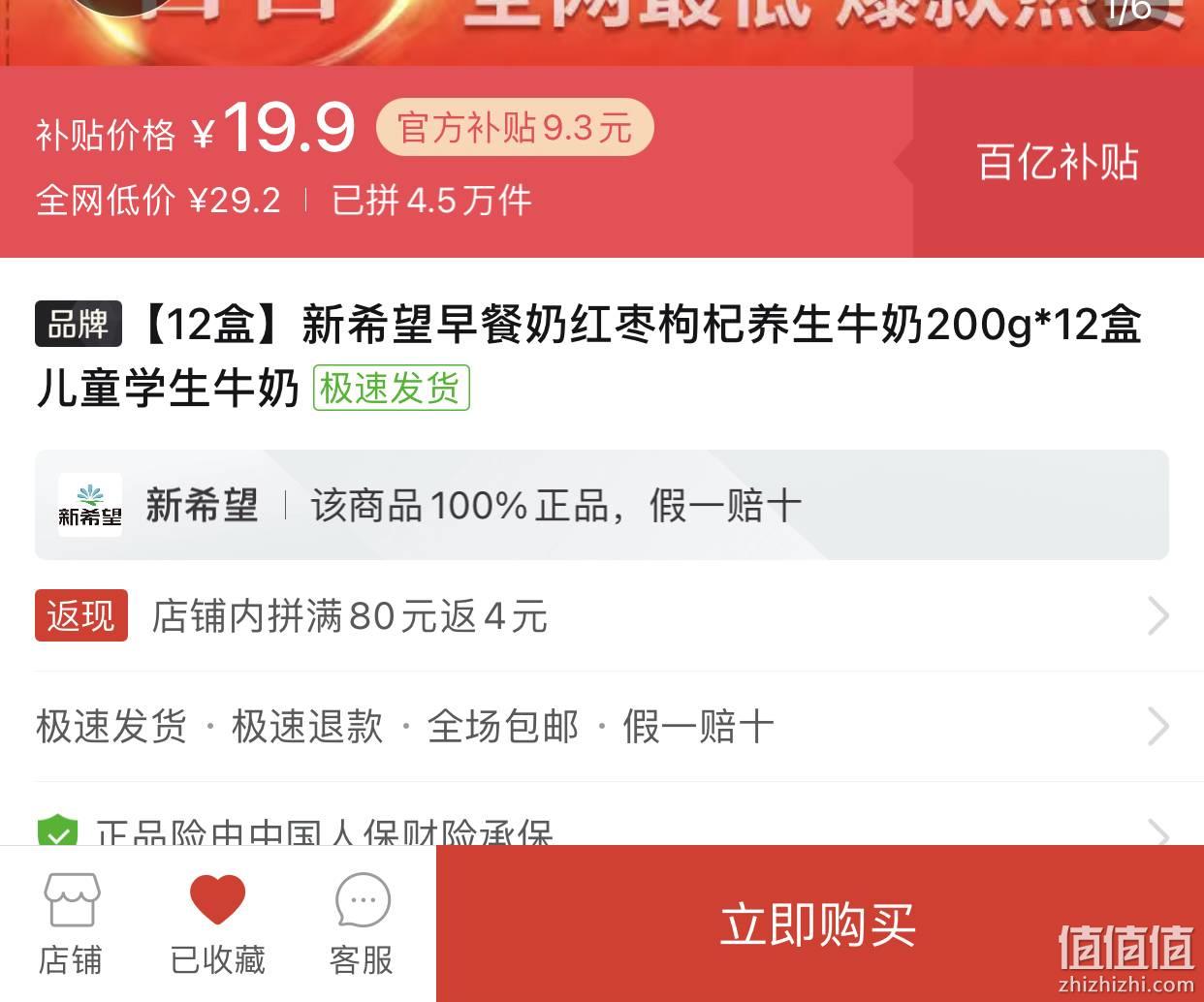Tap the top product banner image
The height and width of the screenshot is (1002, 1204).
point(602,33)
